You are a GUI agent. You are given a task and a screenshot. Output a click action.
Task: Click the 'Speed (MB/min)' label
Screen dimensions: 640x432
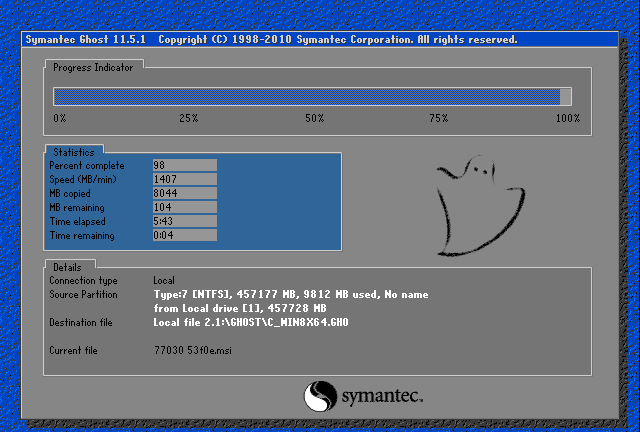pos(83,179)
